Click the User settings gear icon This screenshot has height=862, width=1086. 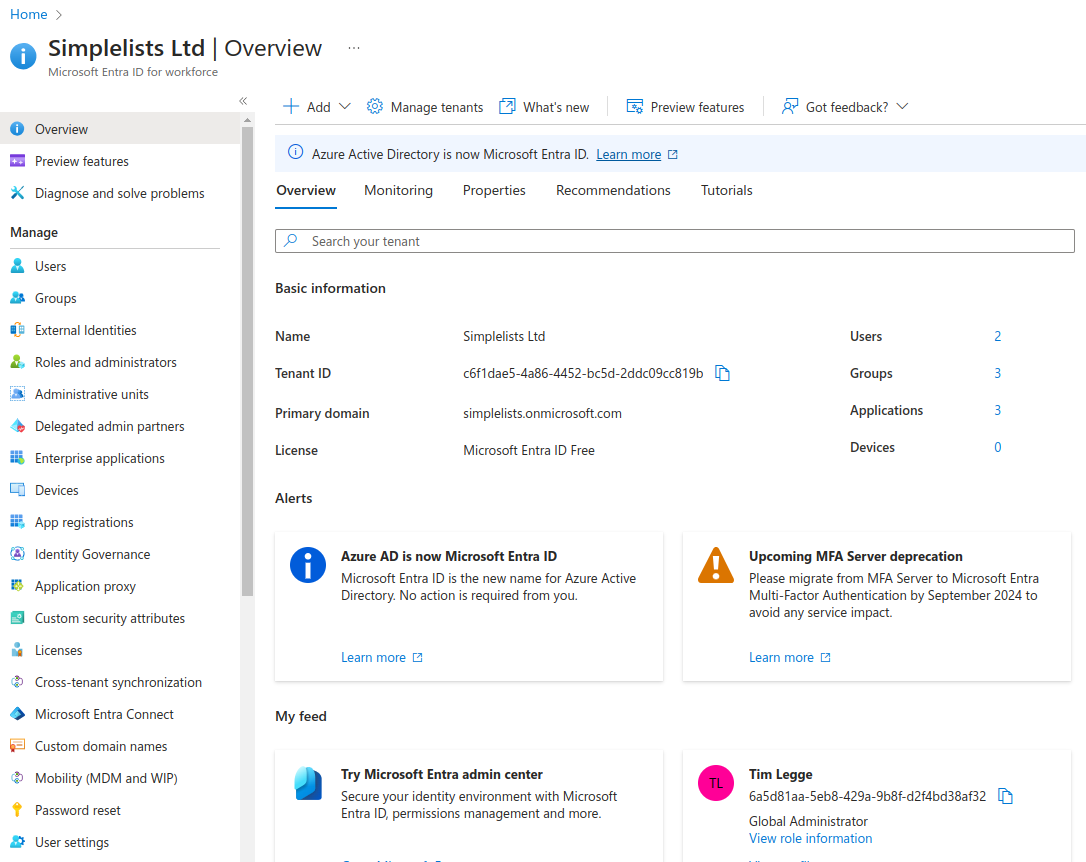point(17,842)
